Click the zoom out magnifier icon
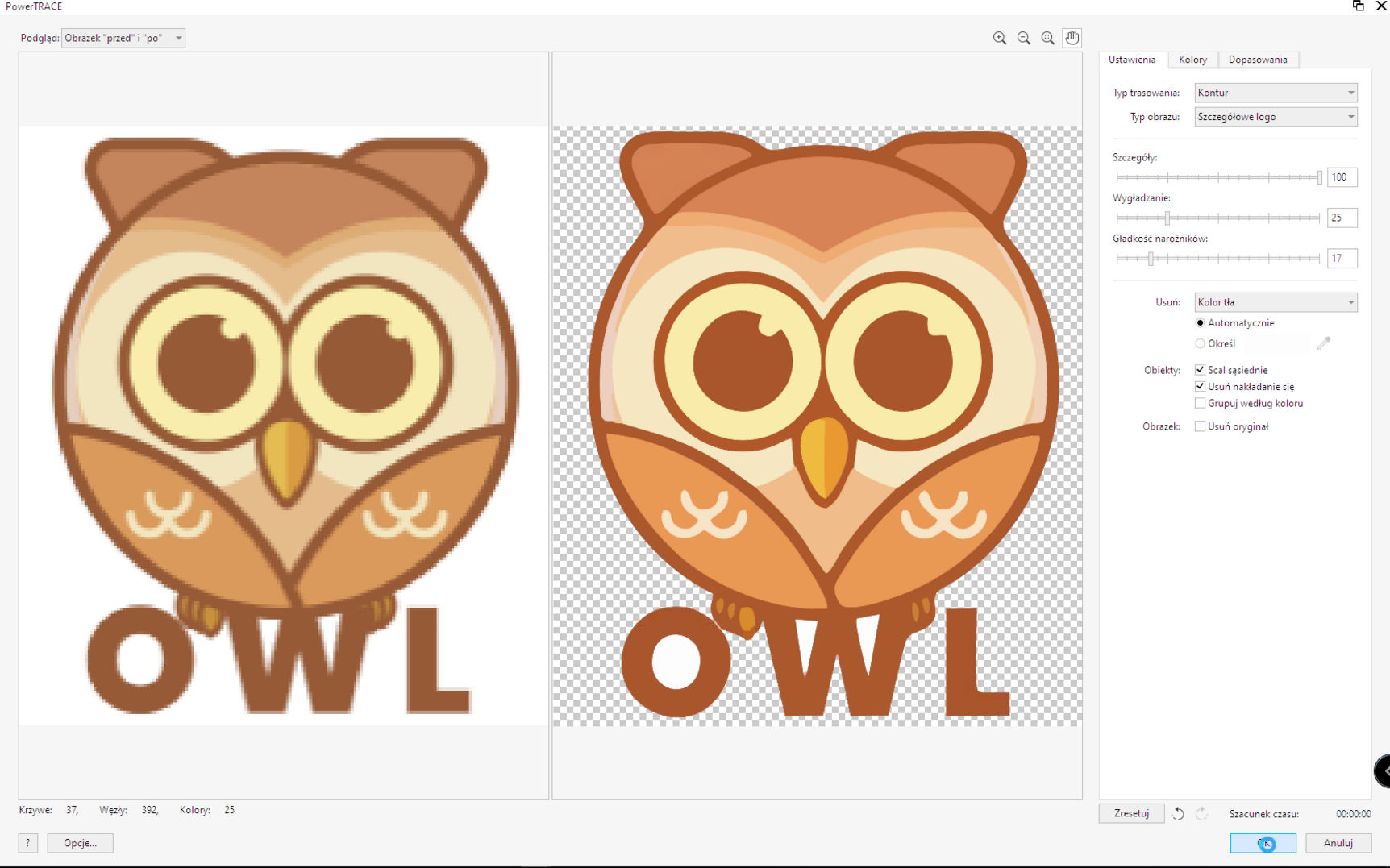 [x=1024, y=38]
